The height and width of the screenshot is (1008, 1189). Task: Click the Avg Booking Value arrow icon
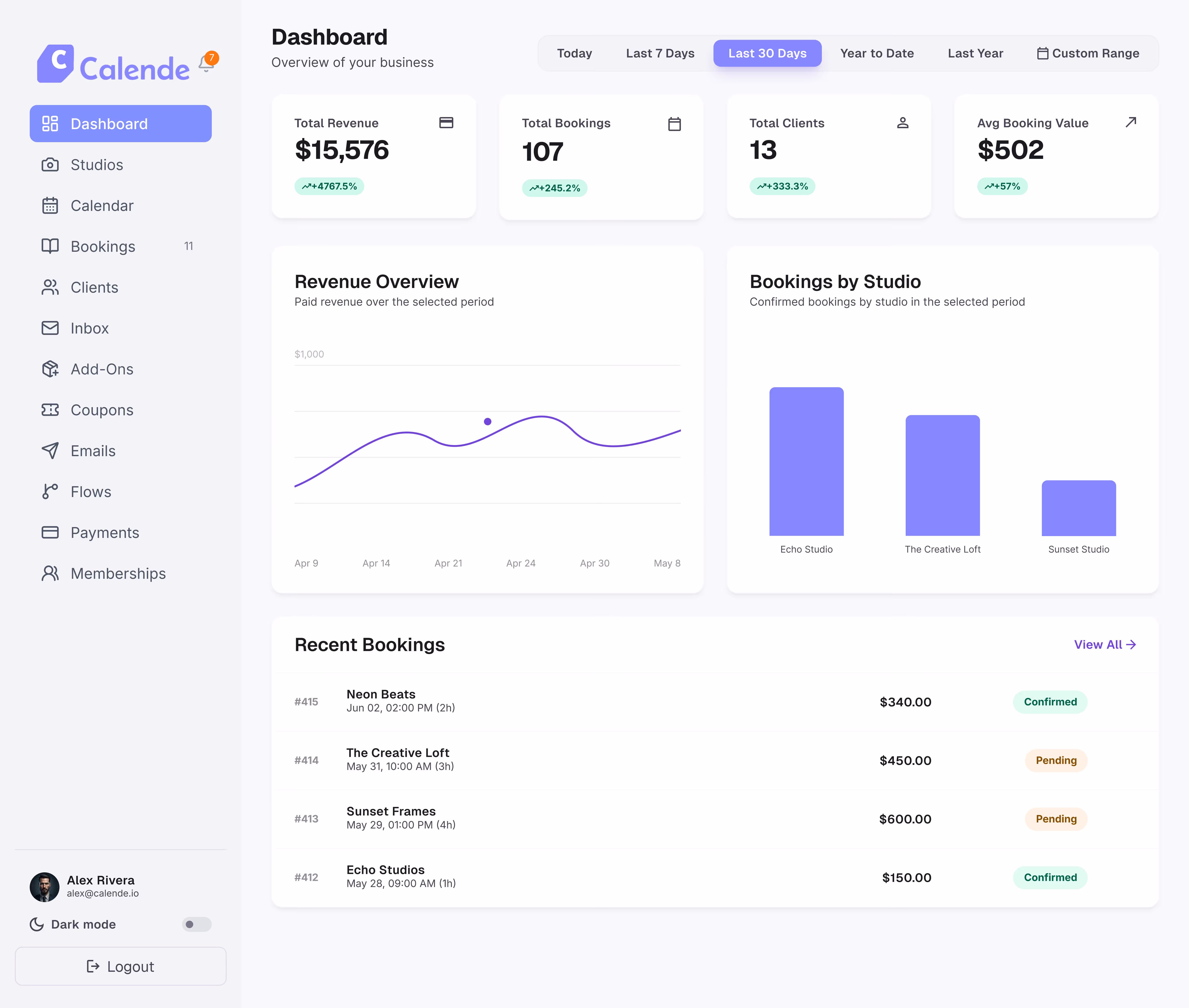pos(1131,122)
